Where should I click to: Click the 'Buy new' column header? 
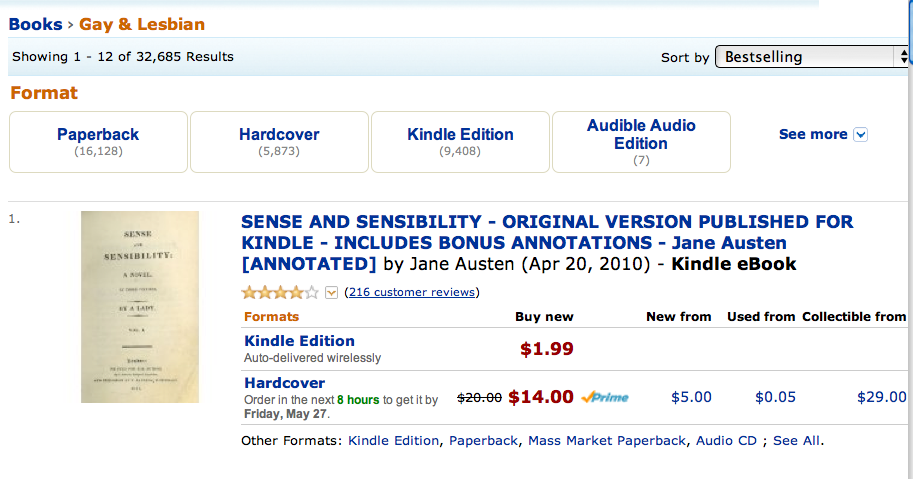544,317
